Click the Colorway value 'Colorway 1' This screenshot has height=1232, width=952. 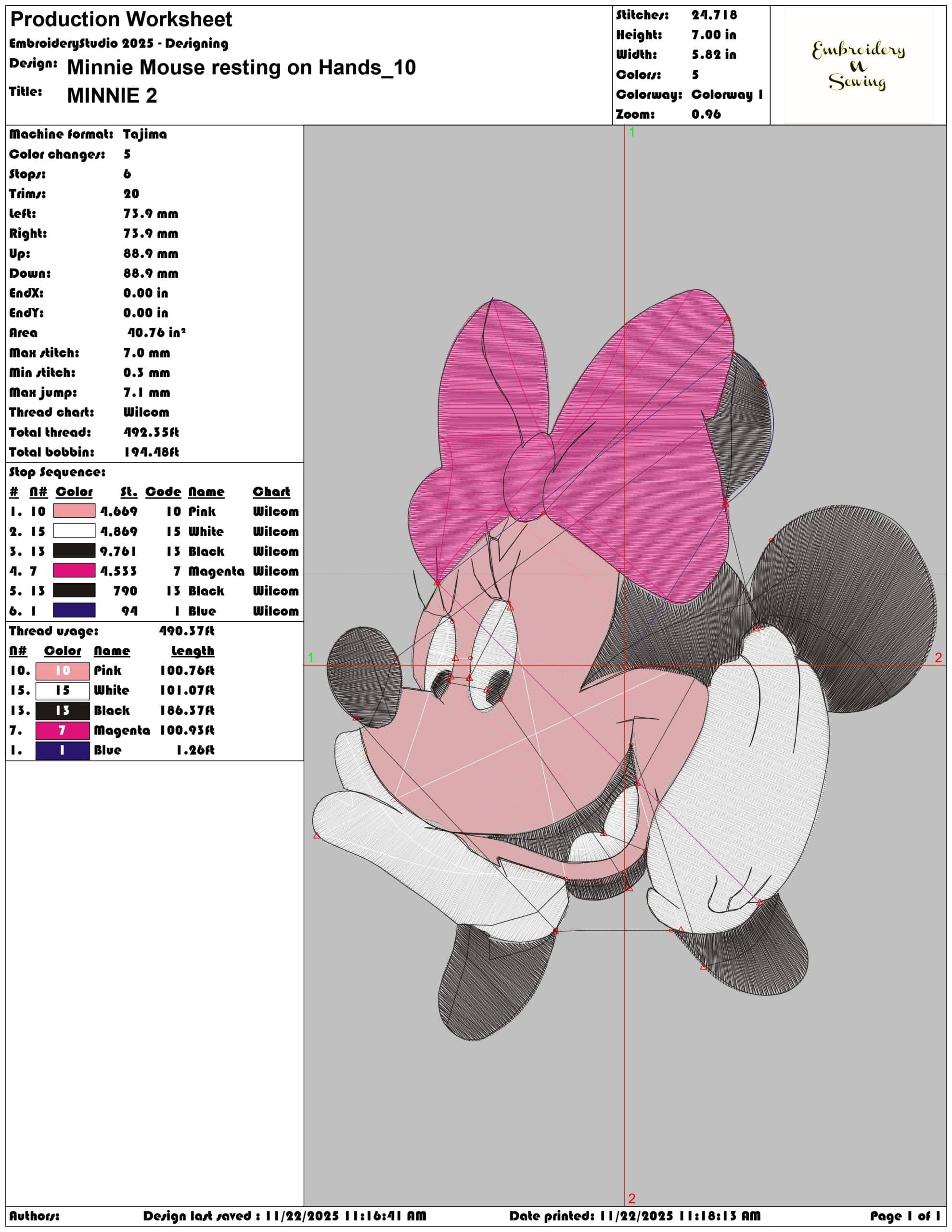pos(727,94)
